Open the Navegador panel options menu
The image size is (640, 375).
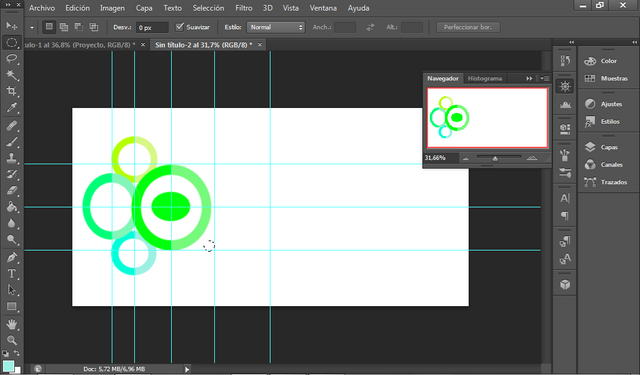click(544, 78)
